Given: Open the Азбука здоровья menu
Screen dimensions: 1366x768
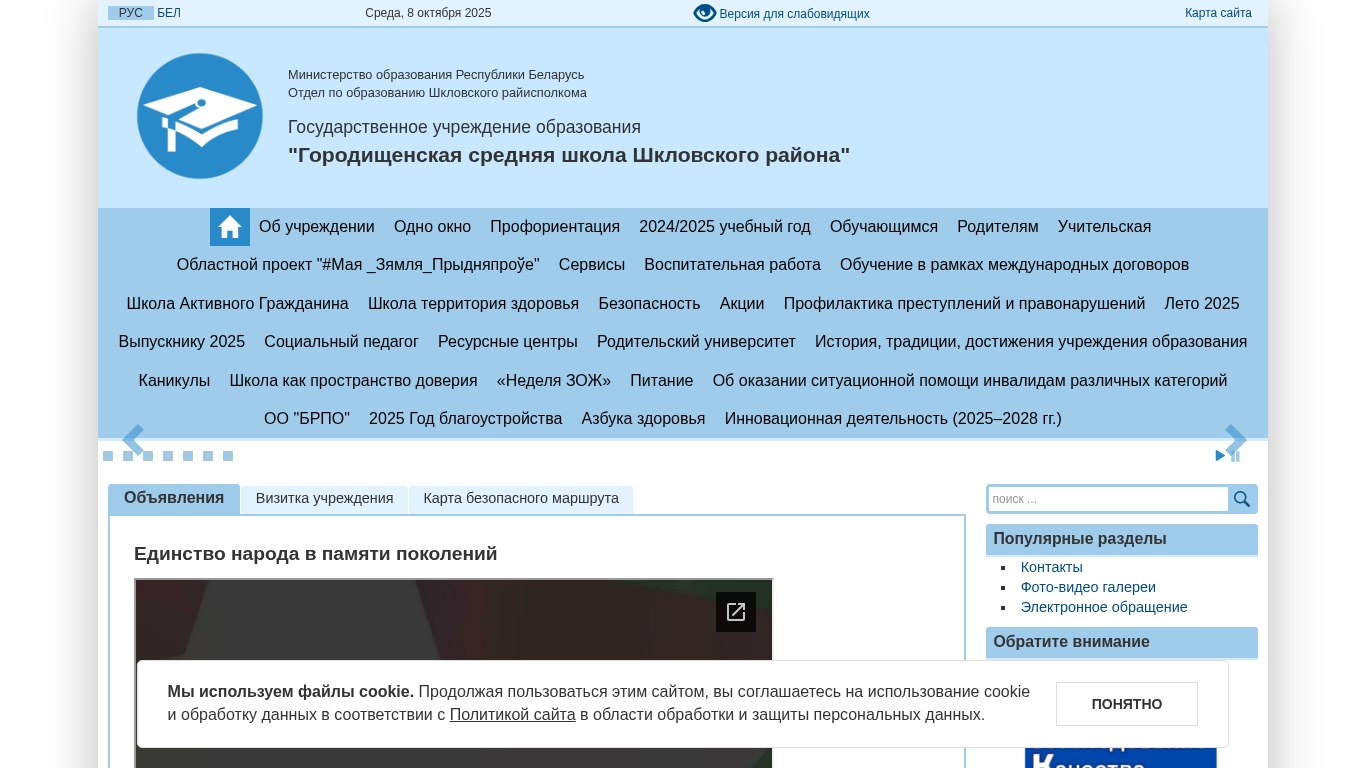Looking at the screenshot, I should coord(644,419).
